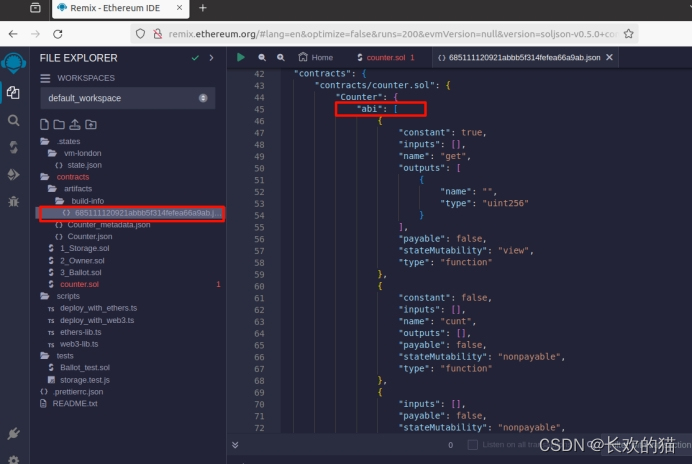Screen dimensions: 692x464
Task: Collapse File Explorer panel chevron
Action: tap(211, 58)
